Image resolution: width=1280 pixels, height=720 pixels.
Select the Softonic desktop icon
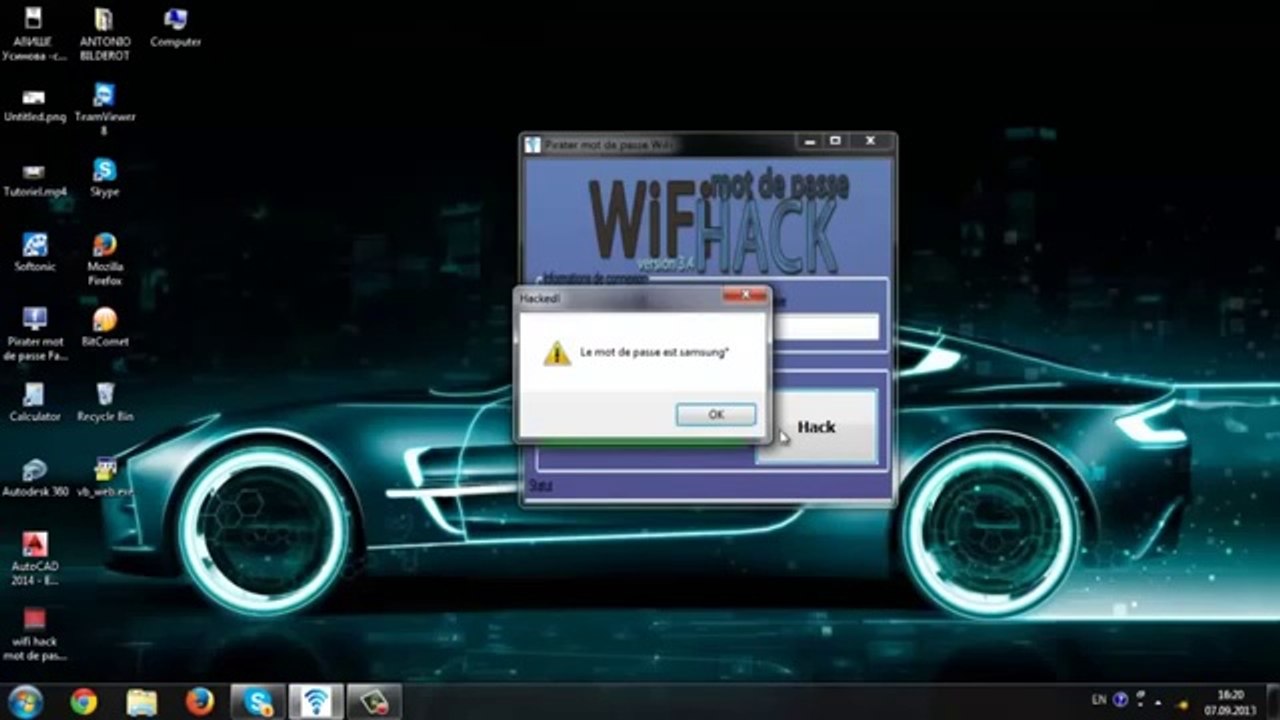pos(34,253)
